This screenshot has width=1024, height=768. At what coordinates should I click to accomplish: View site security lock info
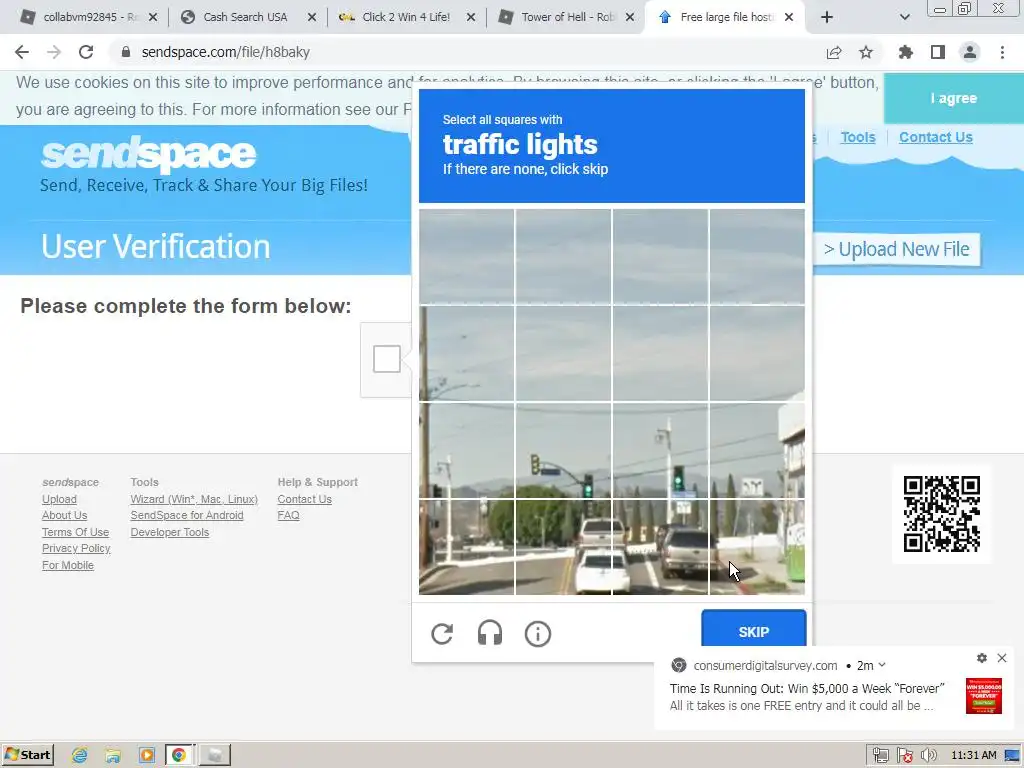(x=126, y=52)
